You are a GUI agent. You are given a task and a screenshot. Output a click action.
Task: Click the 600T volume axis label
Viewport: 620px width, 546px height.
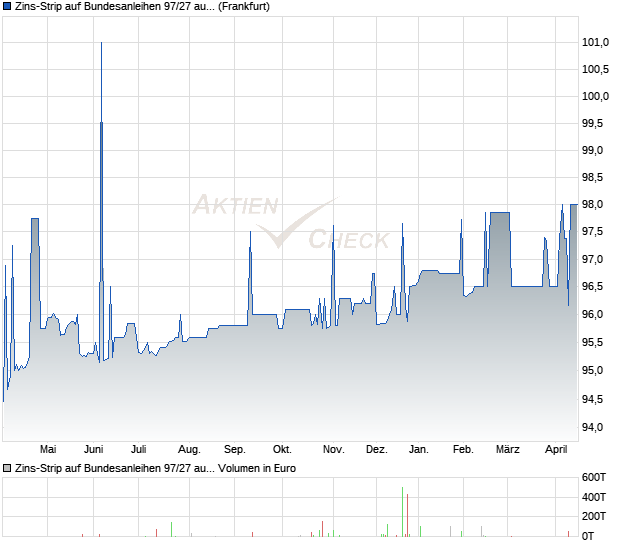point(594,478)
